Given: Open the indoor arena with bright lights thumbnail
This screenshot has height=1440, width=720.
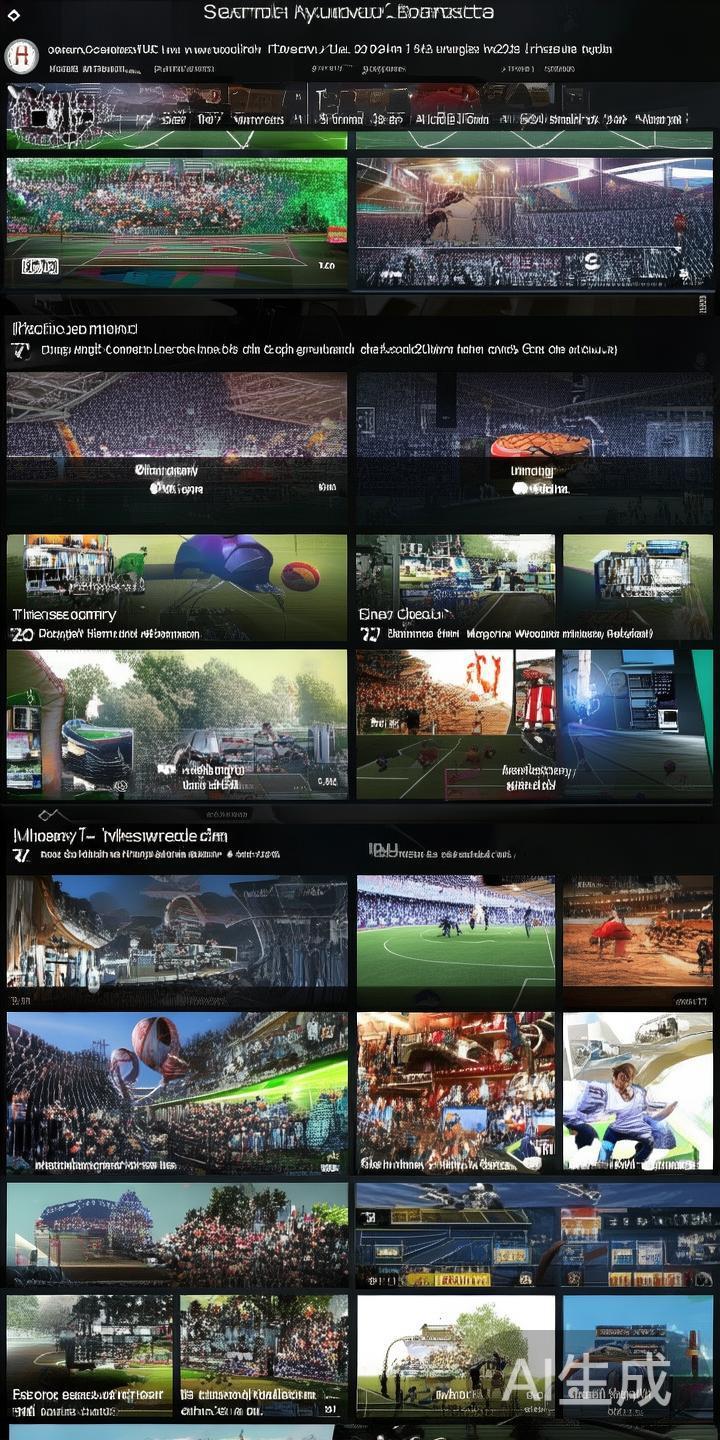Looking at the screenshot, I should click(x=534, y=222).
